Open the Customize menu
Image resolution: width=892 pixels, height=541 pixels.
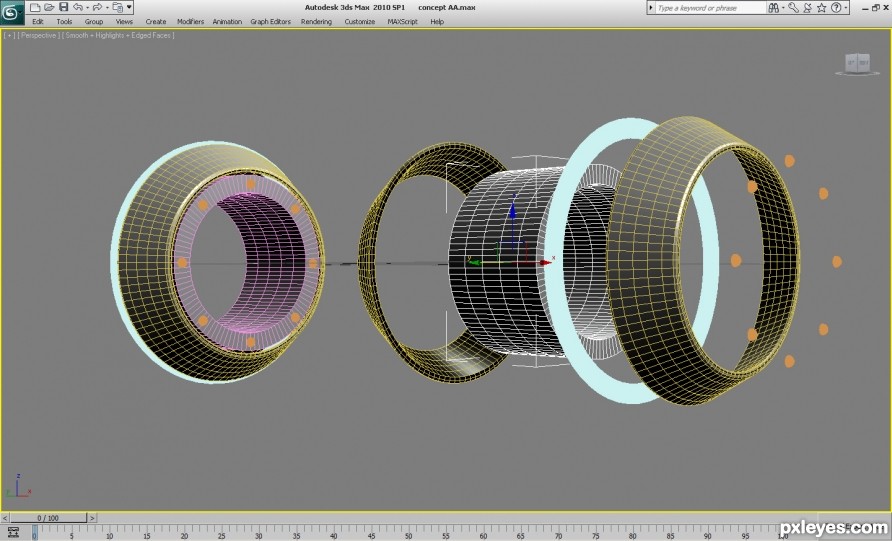(360, 22)
